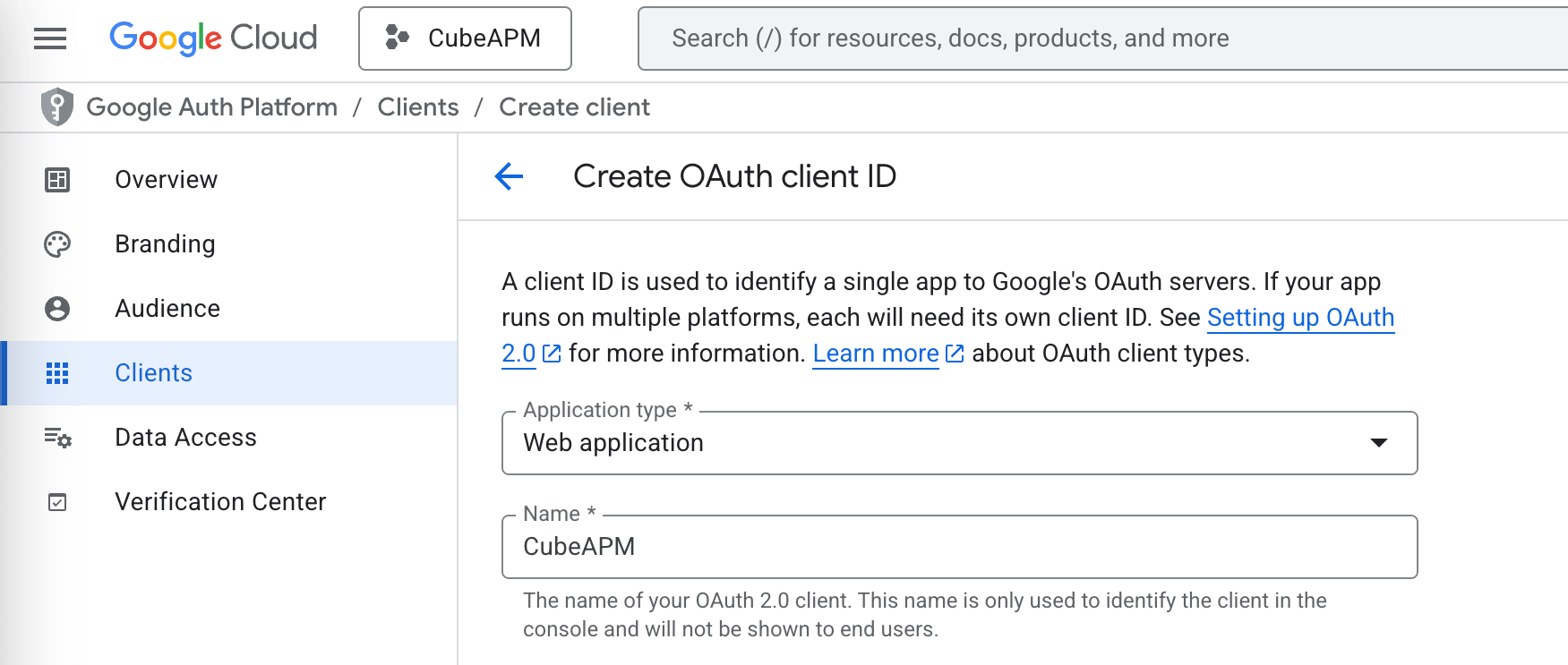Open the CubeAPM project picker
This screenshot has width=1568, height=665.
pyautogui.click(x=465, y=38)
